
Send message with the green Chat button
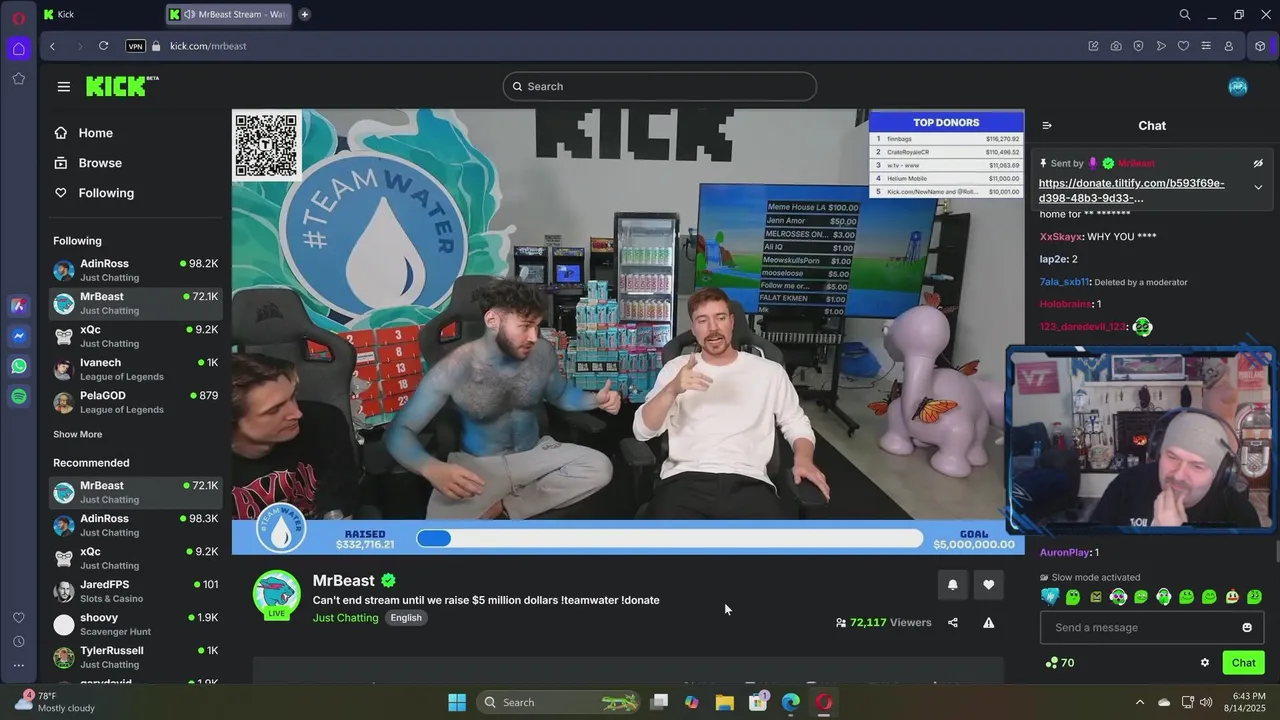point(1243,663)
